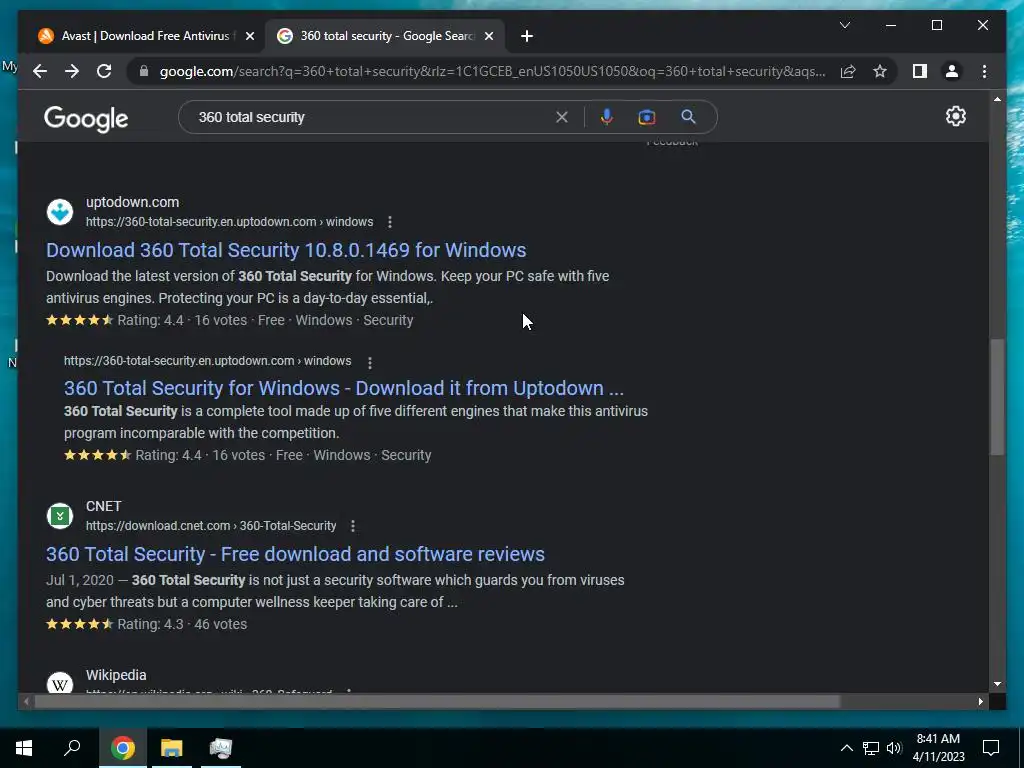Start voice search with the microphone
The height and width of the screenshot is (768, 1024).
point(607,117)
